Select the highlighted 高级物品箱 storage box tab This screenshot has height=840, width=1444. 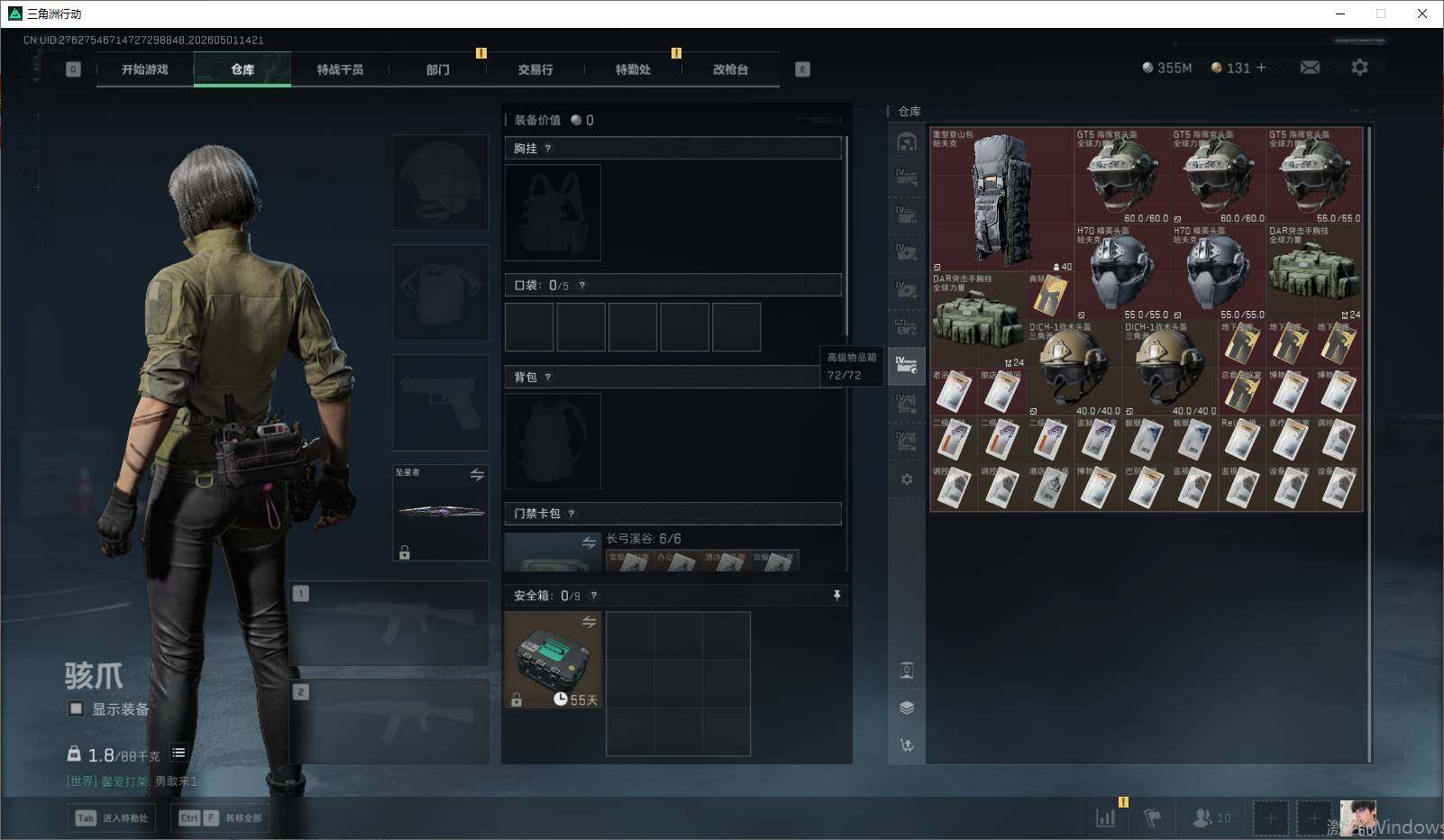[907, 365]
